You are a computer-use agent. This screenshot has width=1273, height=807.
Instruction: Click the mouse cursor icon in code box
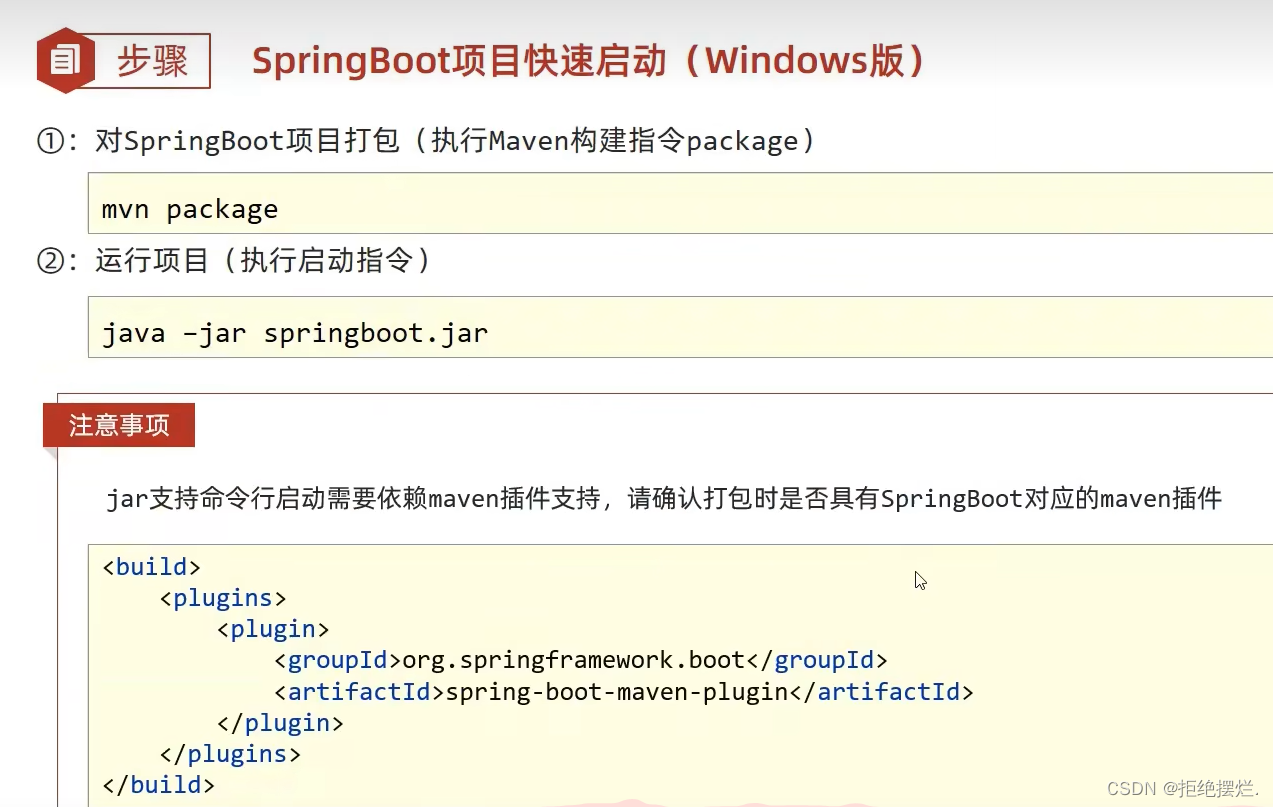919,580
